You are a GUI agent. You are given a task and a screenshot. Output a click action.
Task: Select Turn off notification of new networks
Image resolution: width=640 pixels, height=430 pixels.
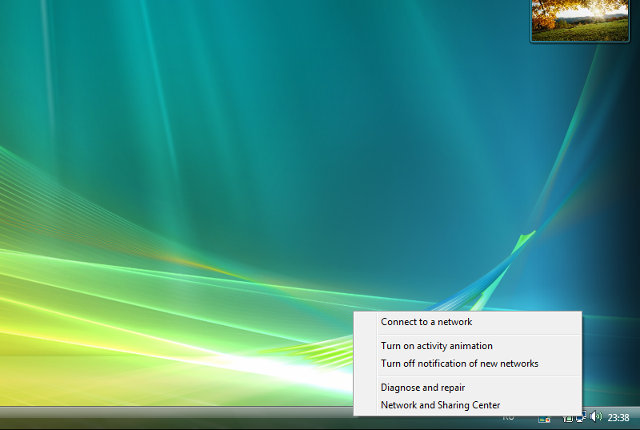(x=467, y=364)
